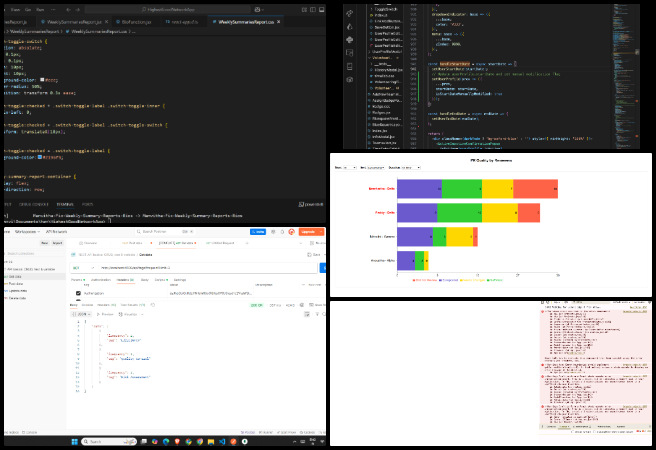Toggle the Sufficient legend item in the chart
The image size is (656, 450).
(495, 280)
